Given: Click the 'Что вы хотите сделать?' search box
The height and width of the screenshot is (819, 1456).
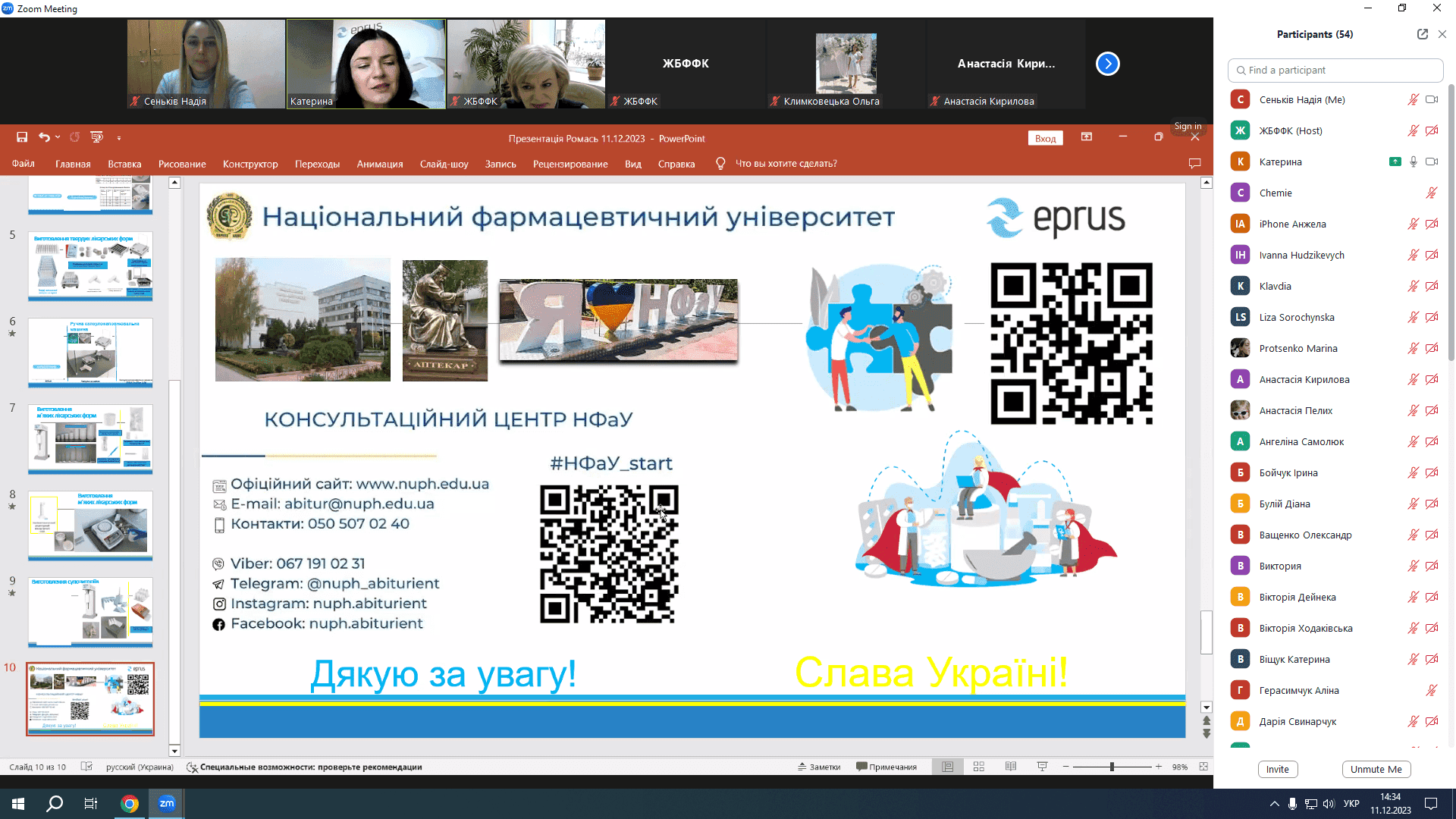Looking at the screenshot, I should pyautogui.click(x=786, y=164).
